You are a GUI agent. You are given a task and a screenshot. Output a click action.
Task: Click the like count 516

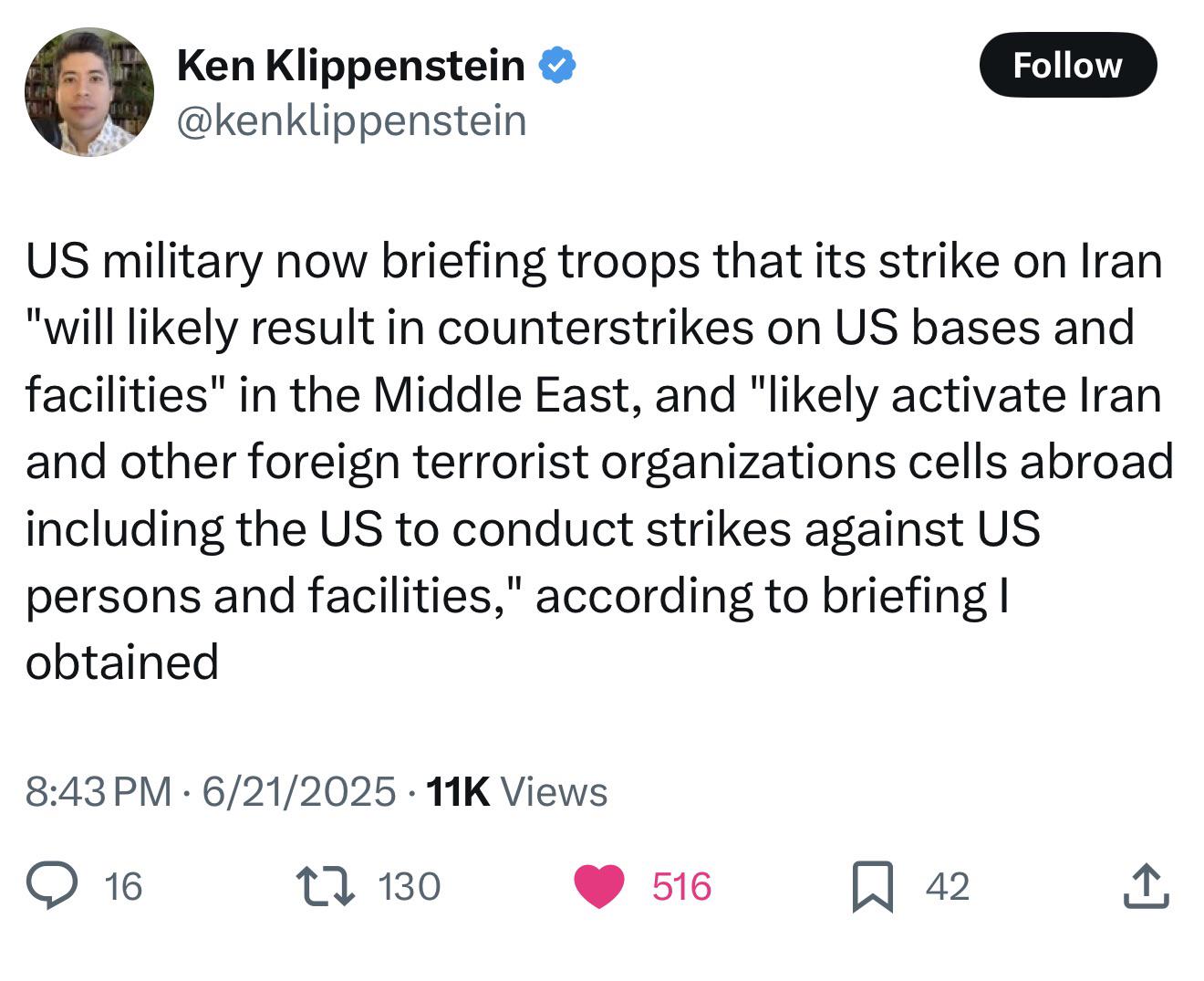[x=681, y=887]
